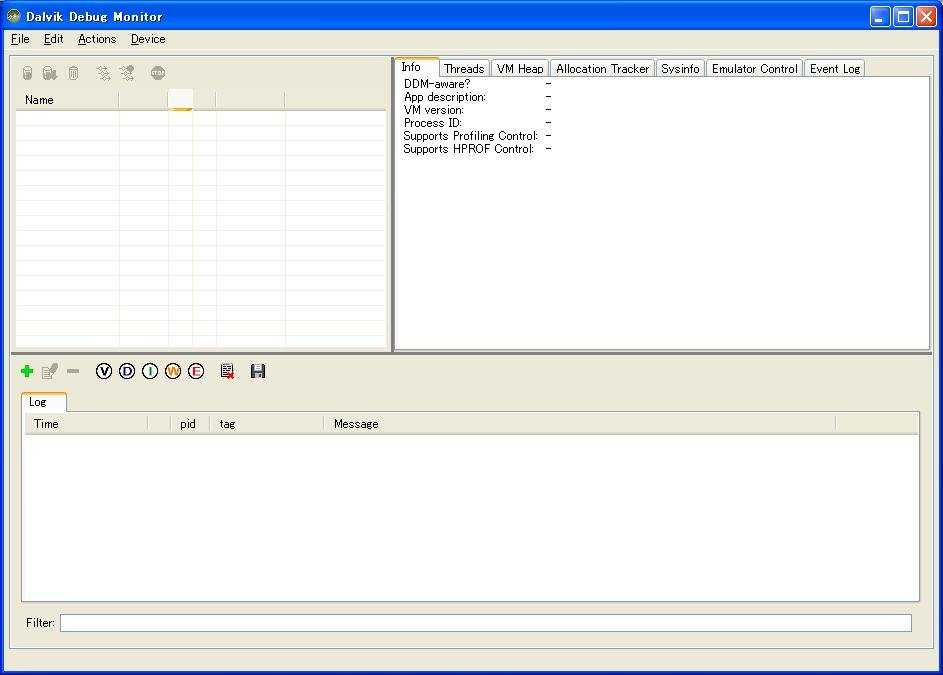Click the Time column header
Viewport: 943px width, 675px height.
click(x=86, y=424)
